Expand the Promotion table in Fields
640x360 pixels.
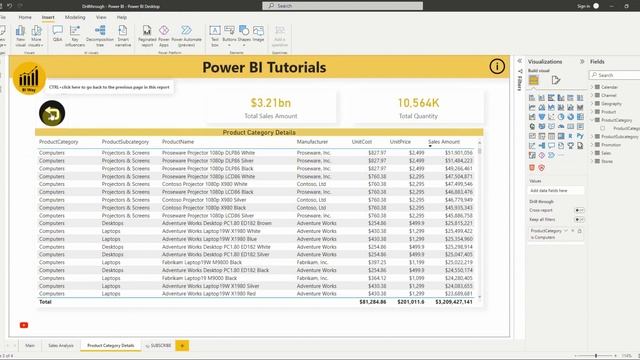[592, 144]
